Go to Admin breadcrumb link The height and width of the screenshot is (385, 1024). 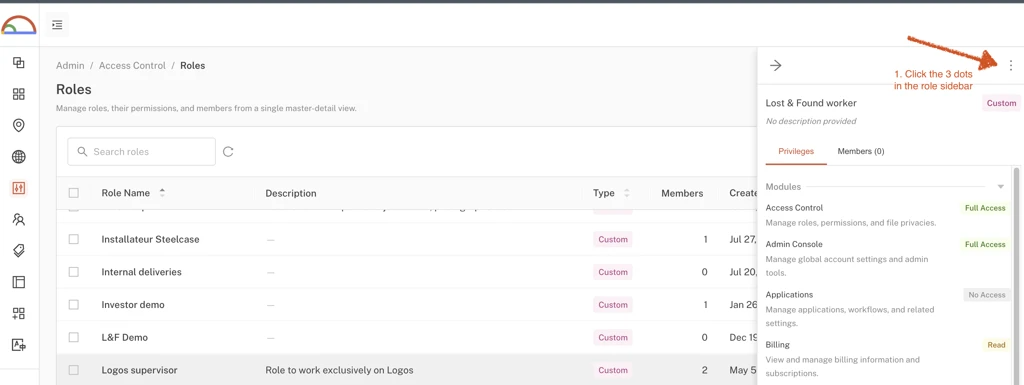click(70, 65)
